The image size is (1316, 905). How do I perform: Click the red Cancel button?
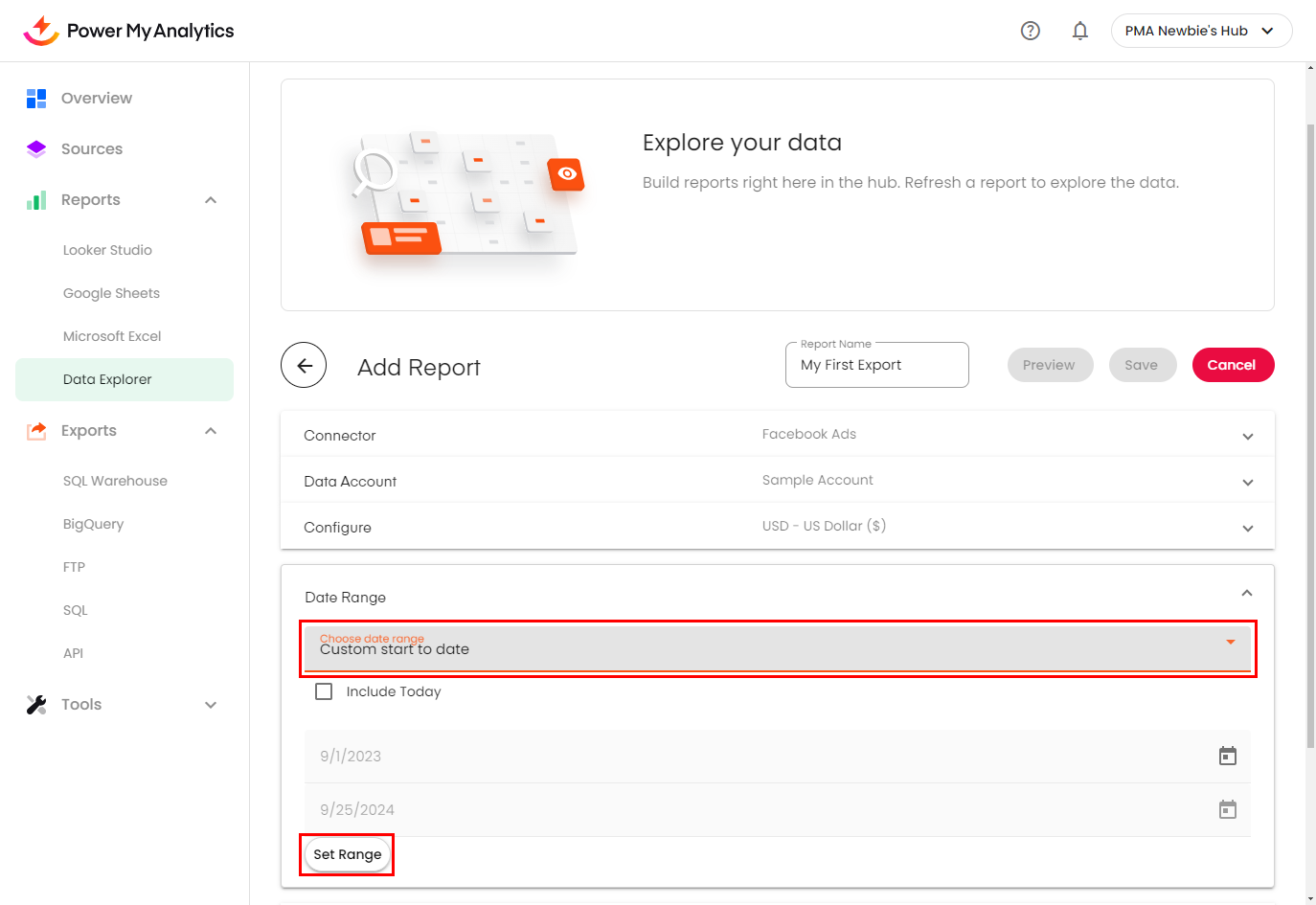[x=1232, y=365]
